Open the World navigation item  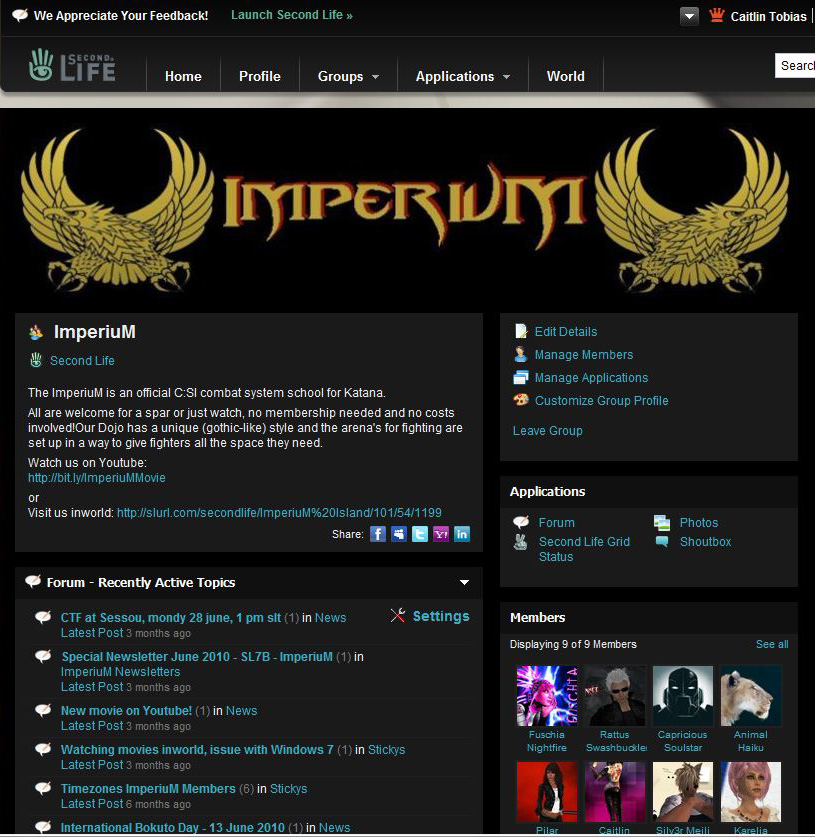565,76
